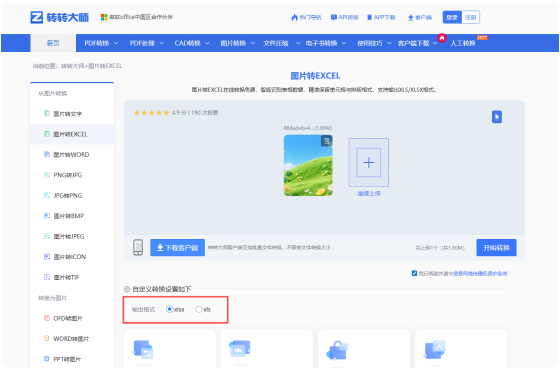Click the uploaded green meadow thumbnail
The image size is (560, 369).
click(308, 165)
